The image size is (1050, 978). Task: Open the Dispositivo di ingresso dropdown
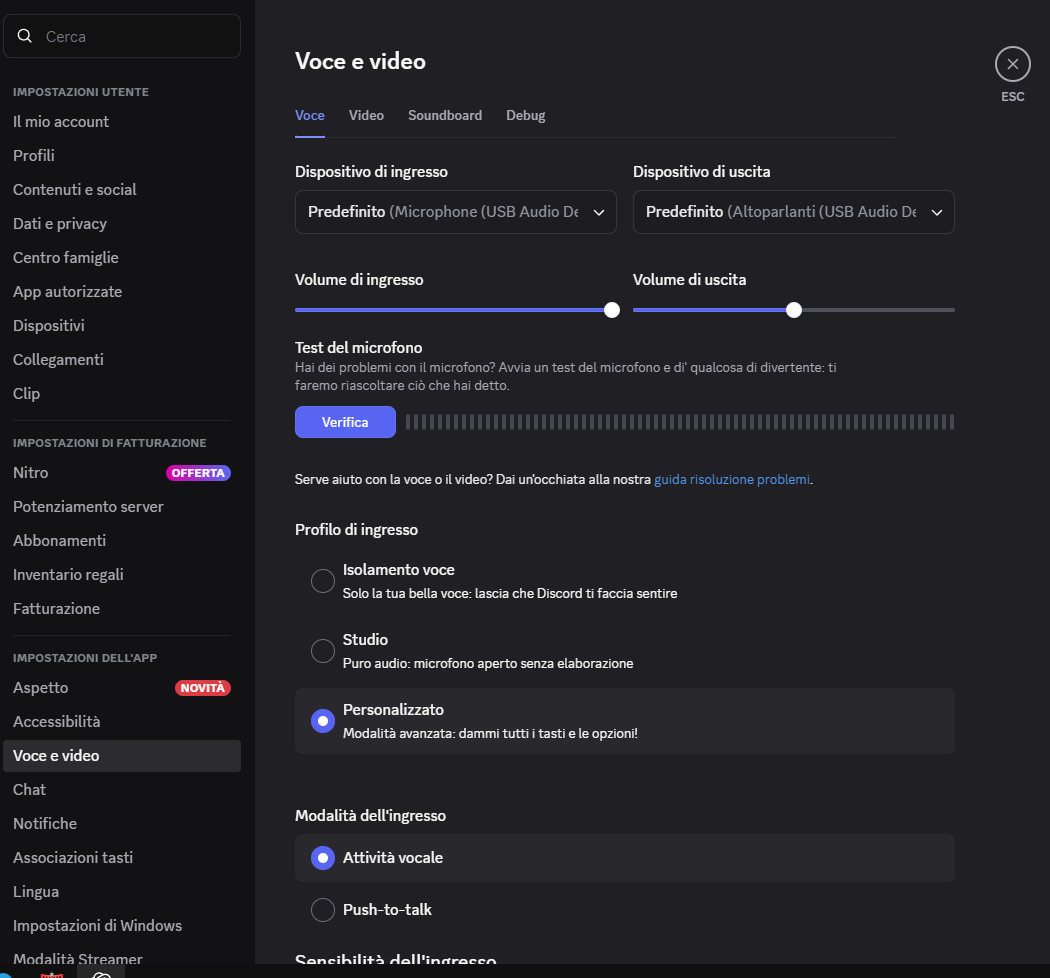[455, 212]
